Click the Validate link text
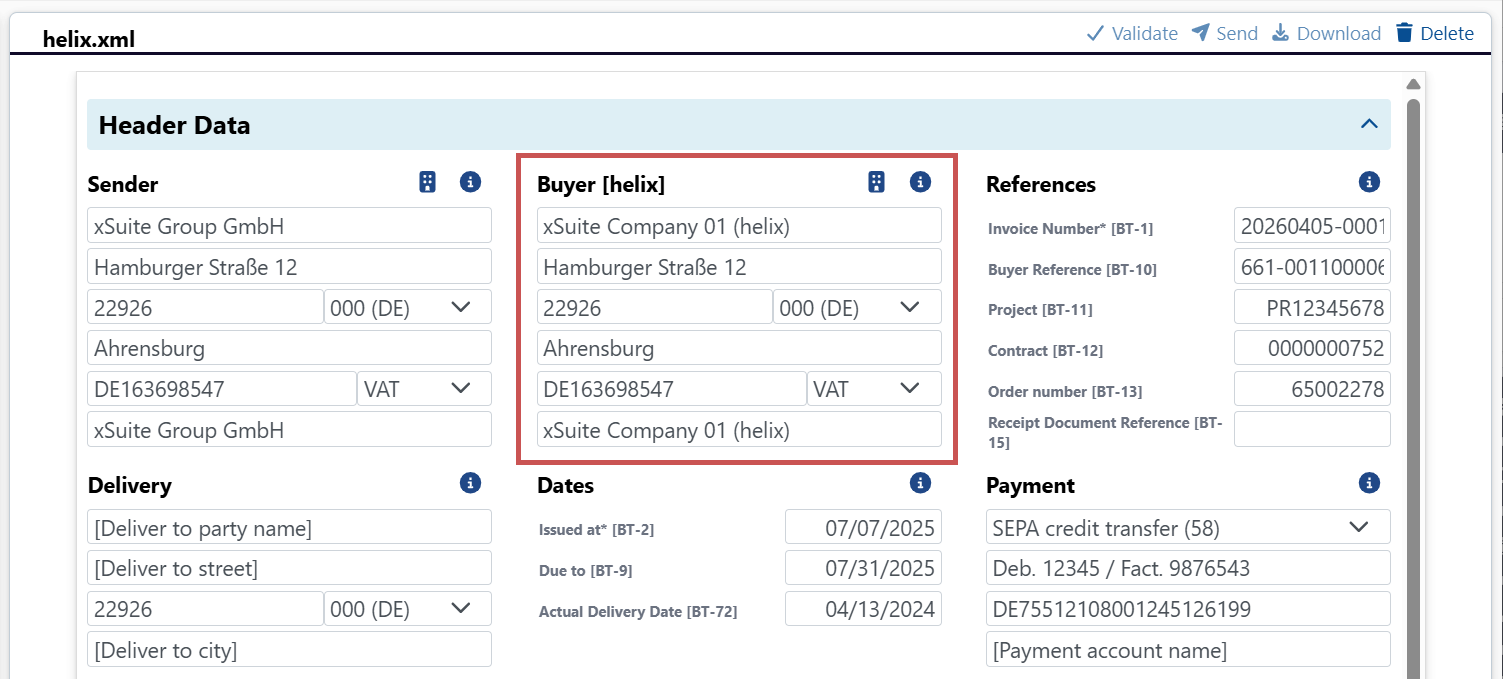The image size is (1503, 679). pyautogui.click(x=1145, y=33)
